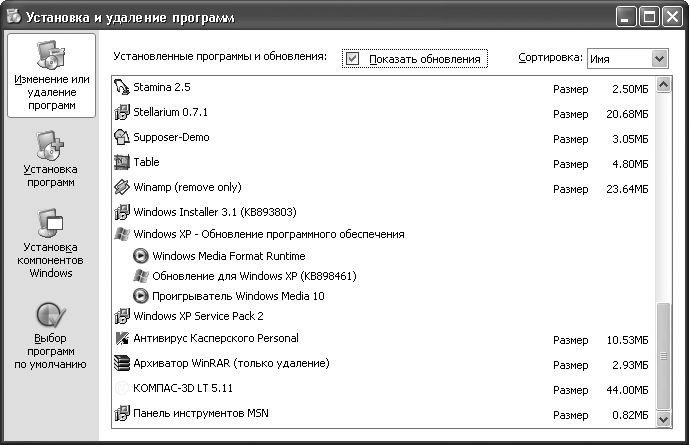Click the Антивирус Касперского Personal icon
Viewport: 689px width, 445px height.
122,339
